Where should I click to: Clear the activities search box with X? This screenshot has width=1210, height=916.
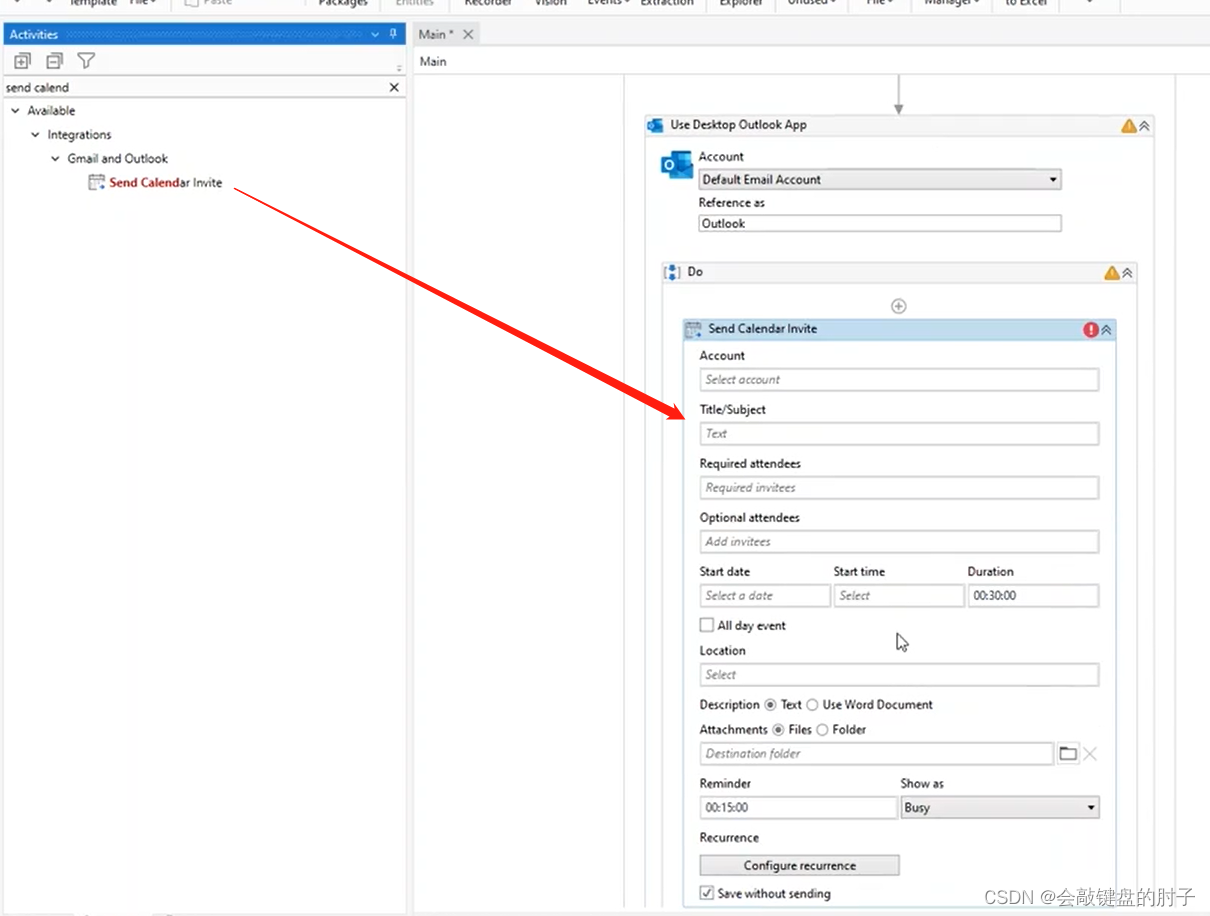(394, 88)
